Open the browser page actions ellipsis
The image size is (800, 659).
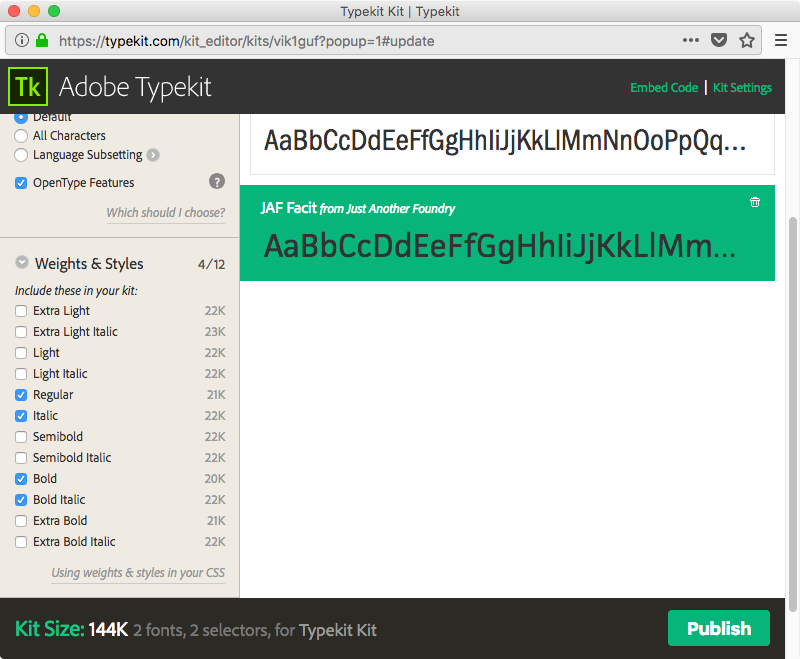(x=691, y=40)
